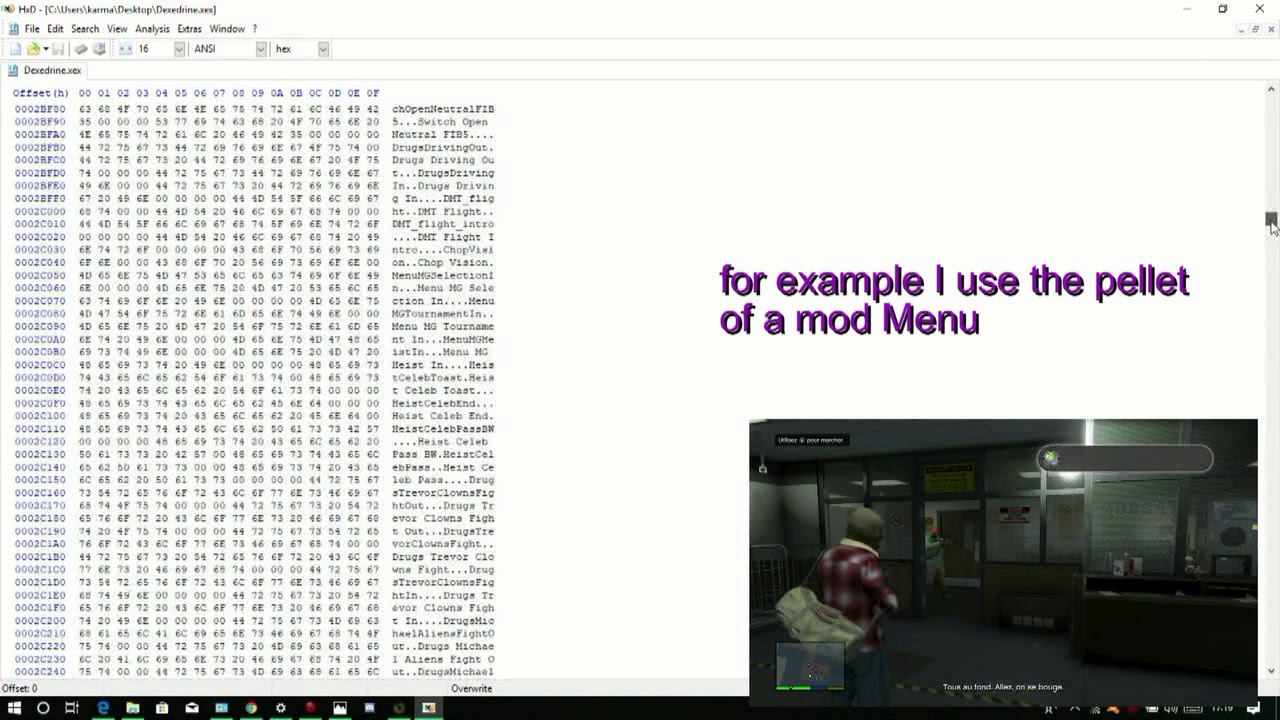Image resolution: width=1280 pixels, height=720 pixels.
Task: Click the Open RAM toolbar icon
Action: [82, 49]
